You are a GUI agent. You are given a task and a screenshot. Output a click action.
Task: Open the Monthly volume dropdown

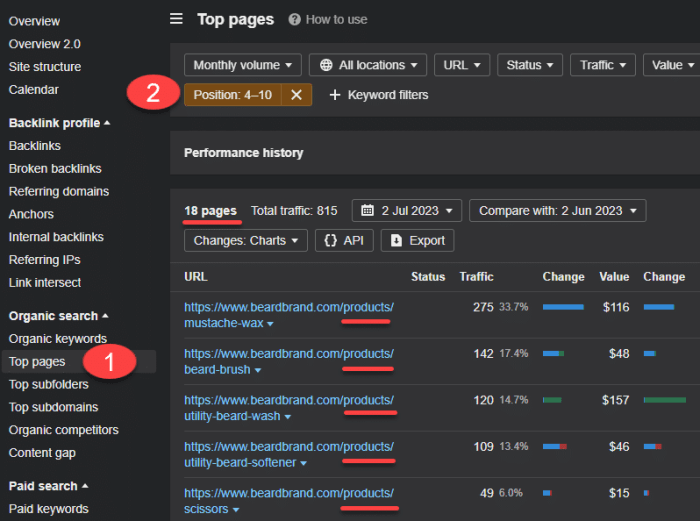tap(243, 65)
